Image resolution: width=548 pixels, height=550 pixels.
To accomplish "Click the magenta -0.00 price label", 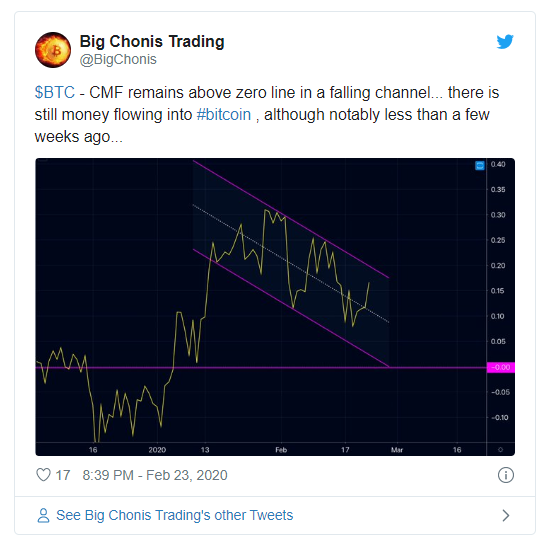I will 501,367.
